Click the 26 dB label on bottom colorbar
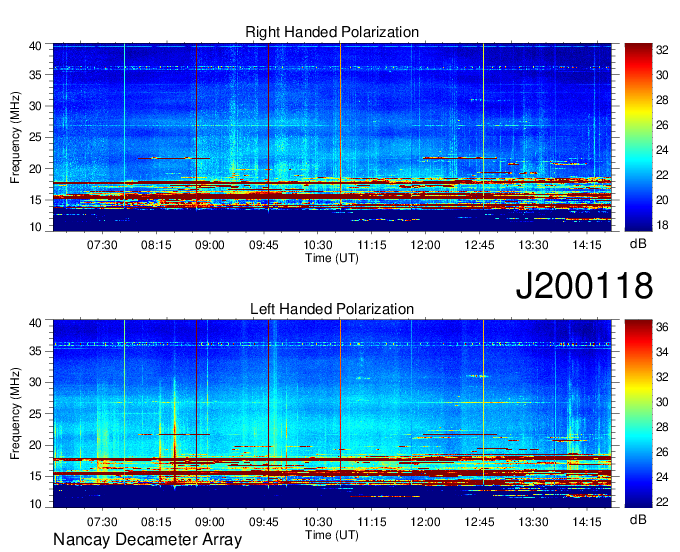 point(662,452)
